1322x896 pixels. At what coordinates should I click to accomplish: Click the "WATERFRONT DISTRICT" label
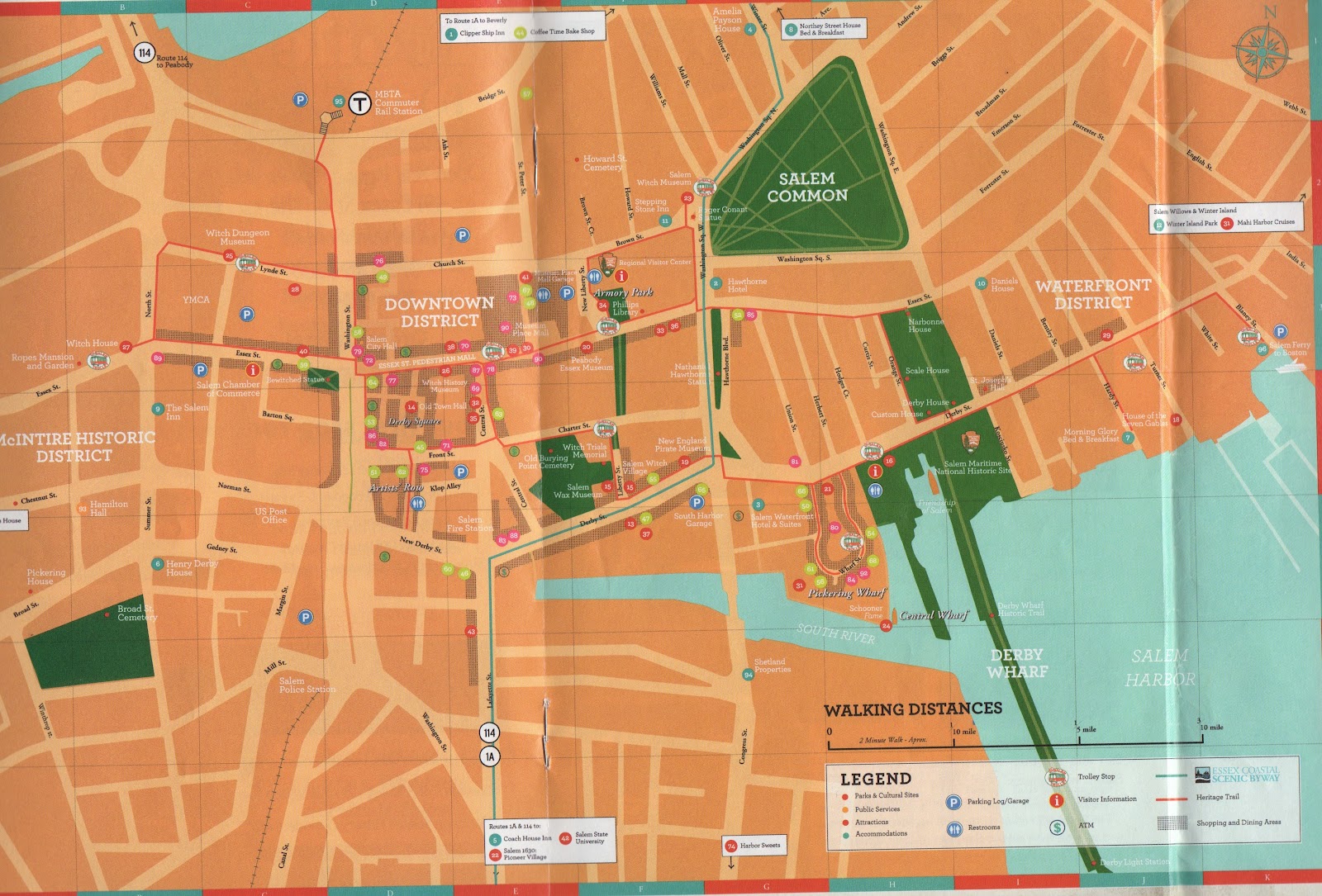coord(1092,294)
